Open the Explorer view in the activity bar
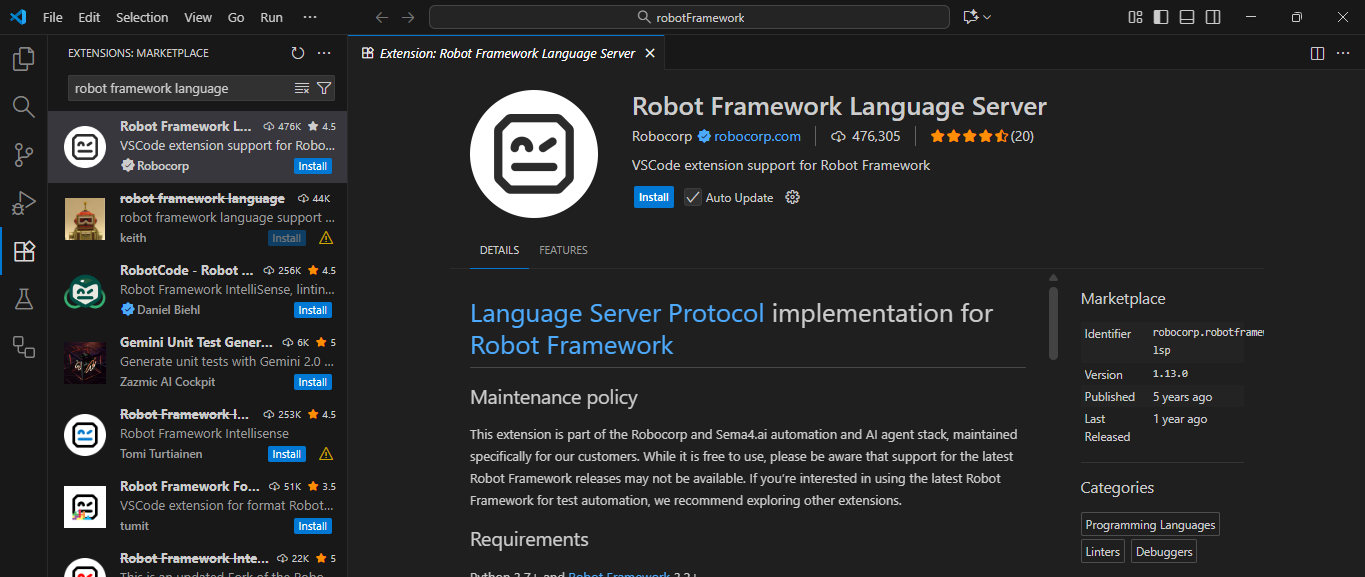This screenshot has height=577, width=1365. (x=23, y=59)
